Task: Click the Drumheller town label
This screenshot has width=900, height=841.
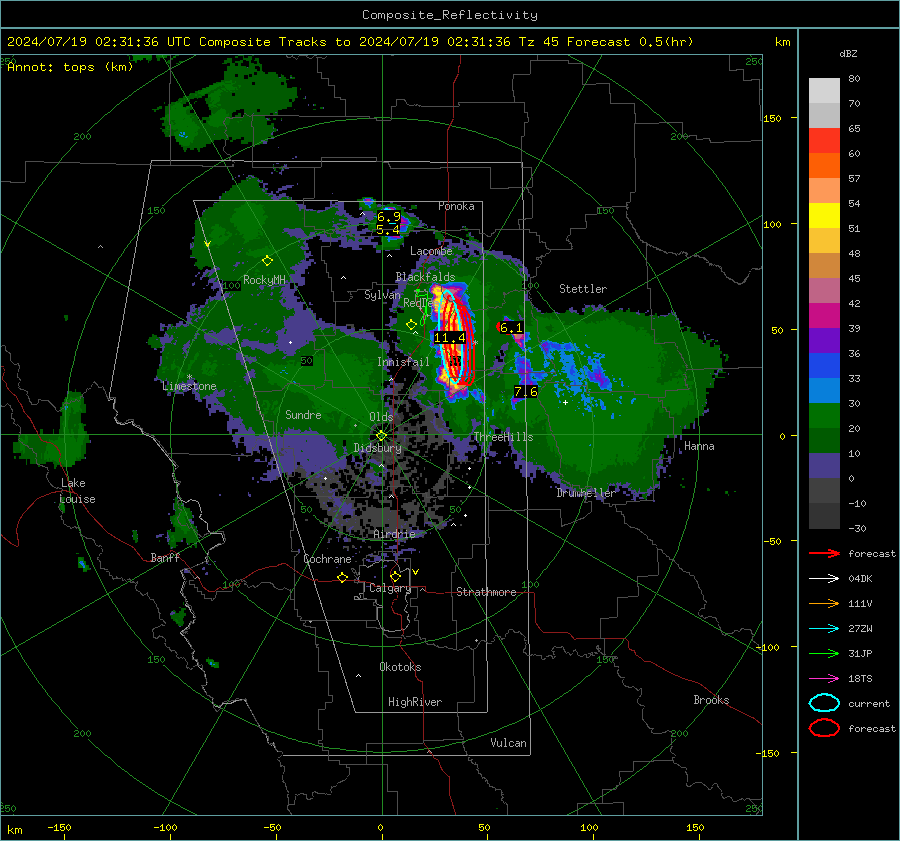Action: coord(586,493)
